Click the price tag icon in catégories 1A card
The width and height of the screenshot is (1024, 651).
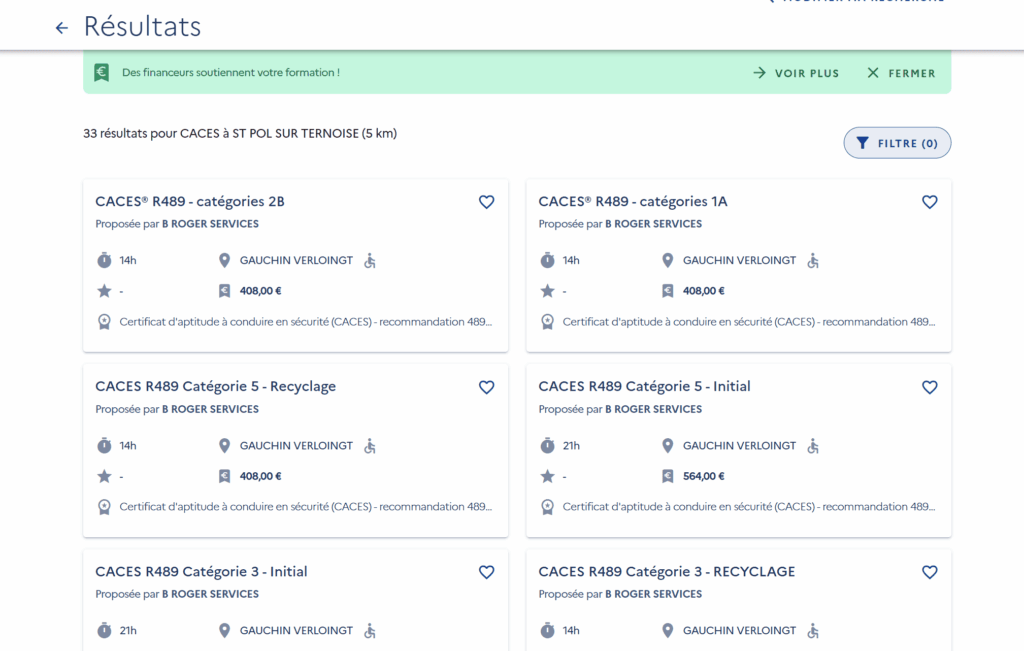pyautogui.click(x=667, y=291)
